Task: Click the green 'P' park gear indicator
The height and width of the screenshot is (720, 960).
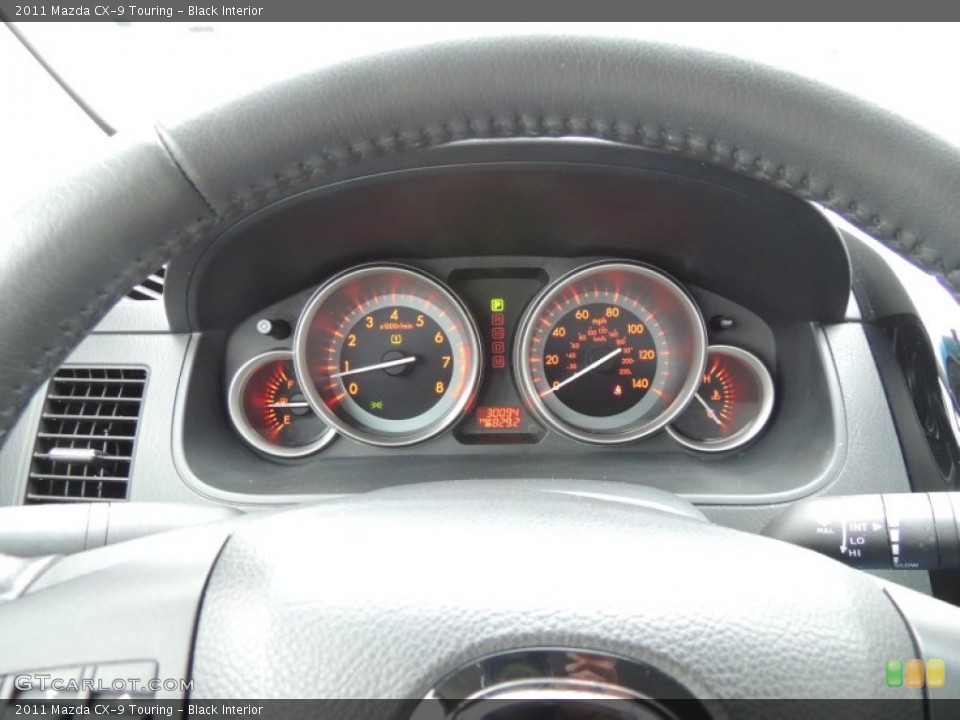Action: point(497,304)
